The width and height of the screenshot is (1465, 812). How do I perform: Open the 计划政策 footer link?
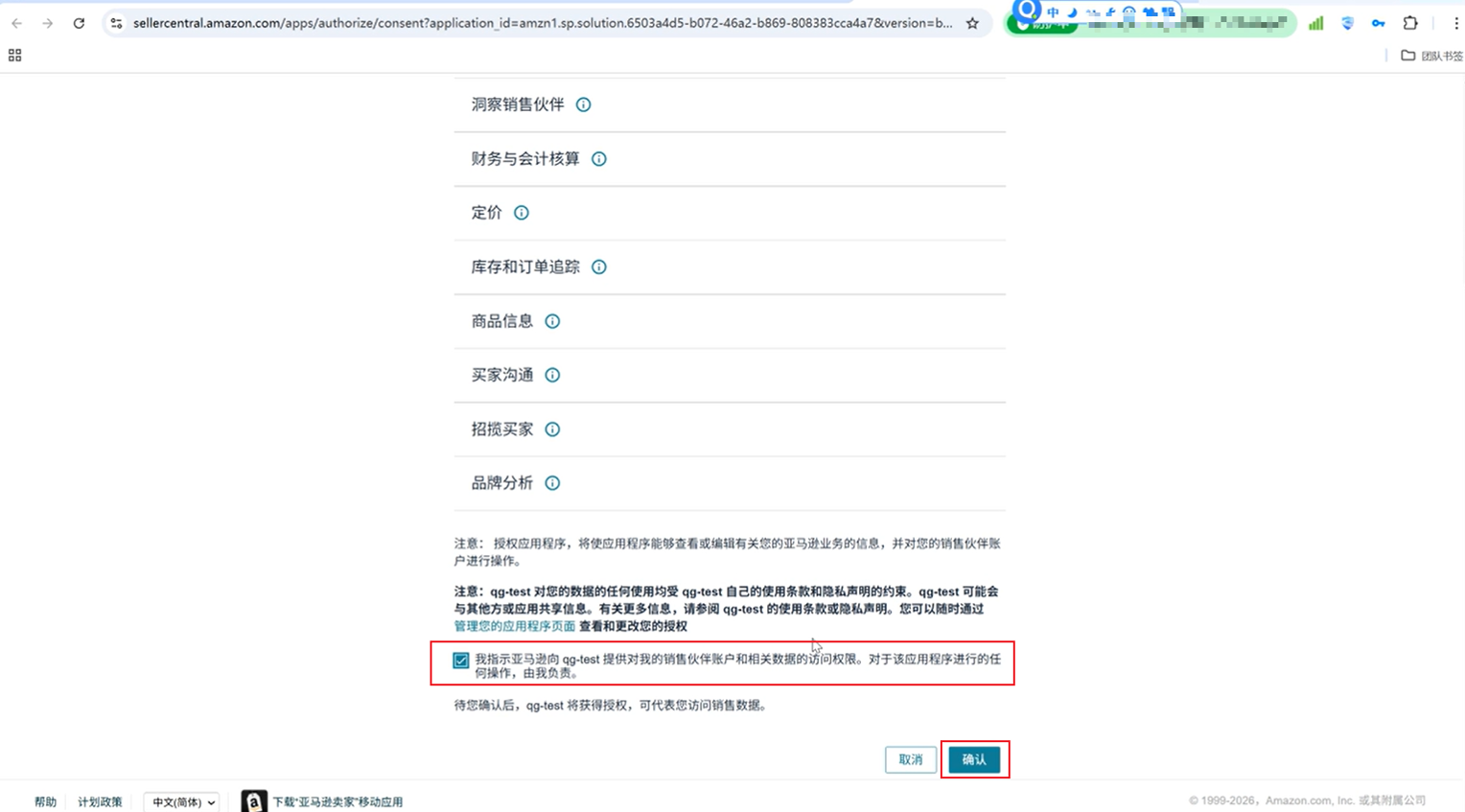click(100, 801)
